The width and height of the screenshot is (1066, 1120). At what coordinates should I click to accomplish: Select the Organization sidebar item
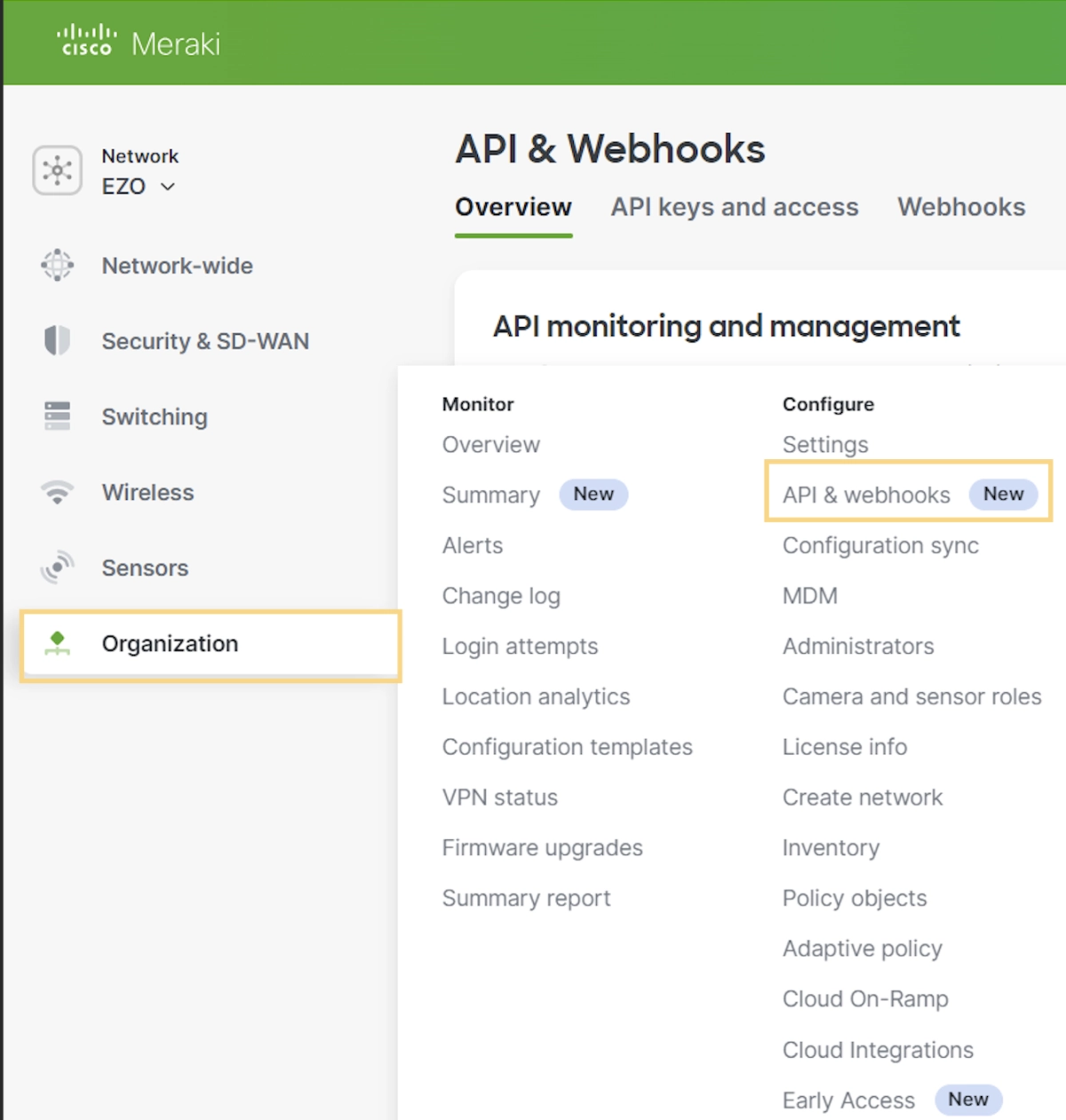[211, 646]
